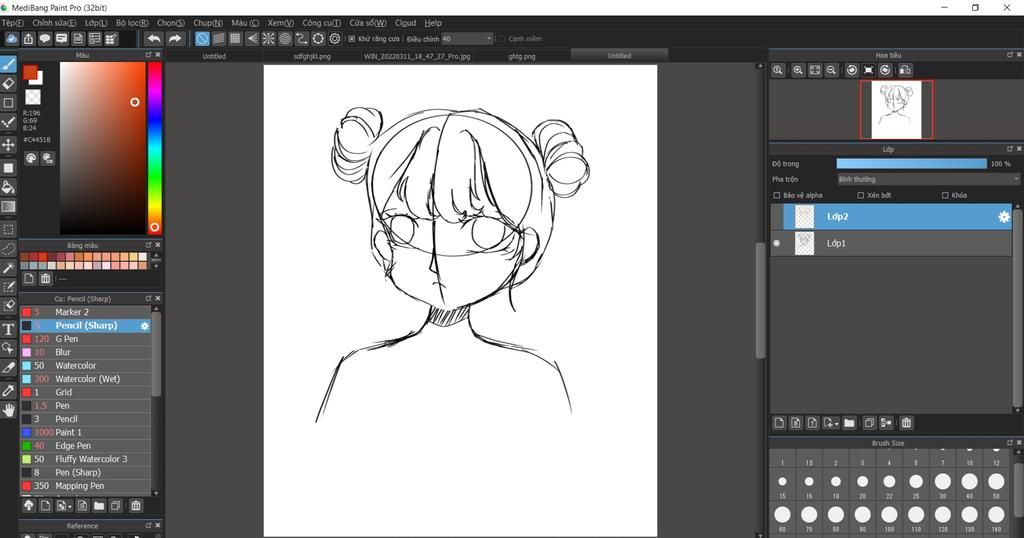Select the Brush tool in left toolbar
This screenshot has width=1024, height=538.
8,64
